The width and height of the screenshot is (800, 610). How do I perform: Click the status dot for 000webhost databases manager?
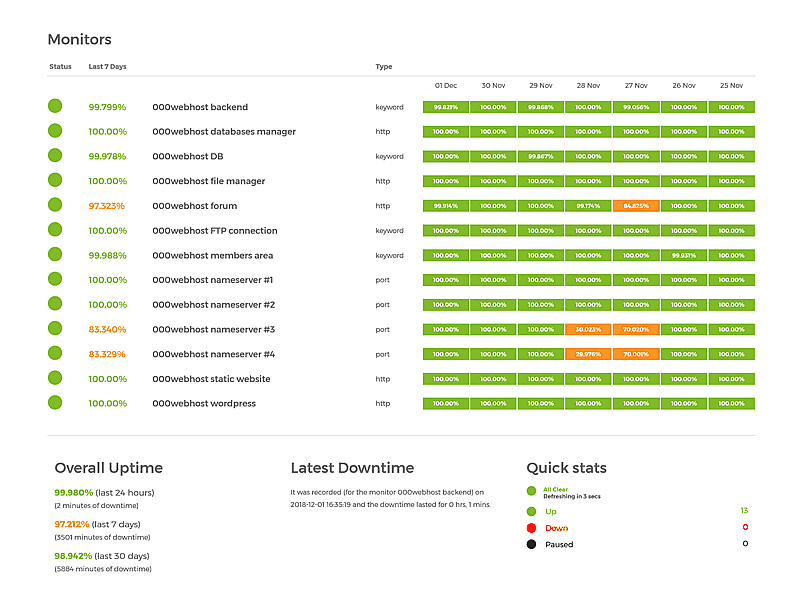point(55,131)
